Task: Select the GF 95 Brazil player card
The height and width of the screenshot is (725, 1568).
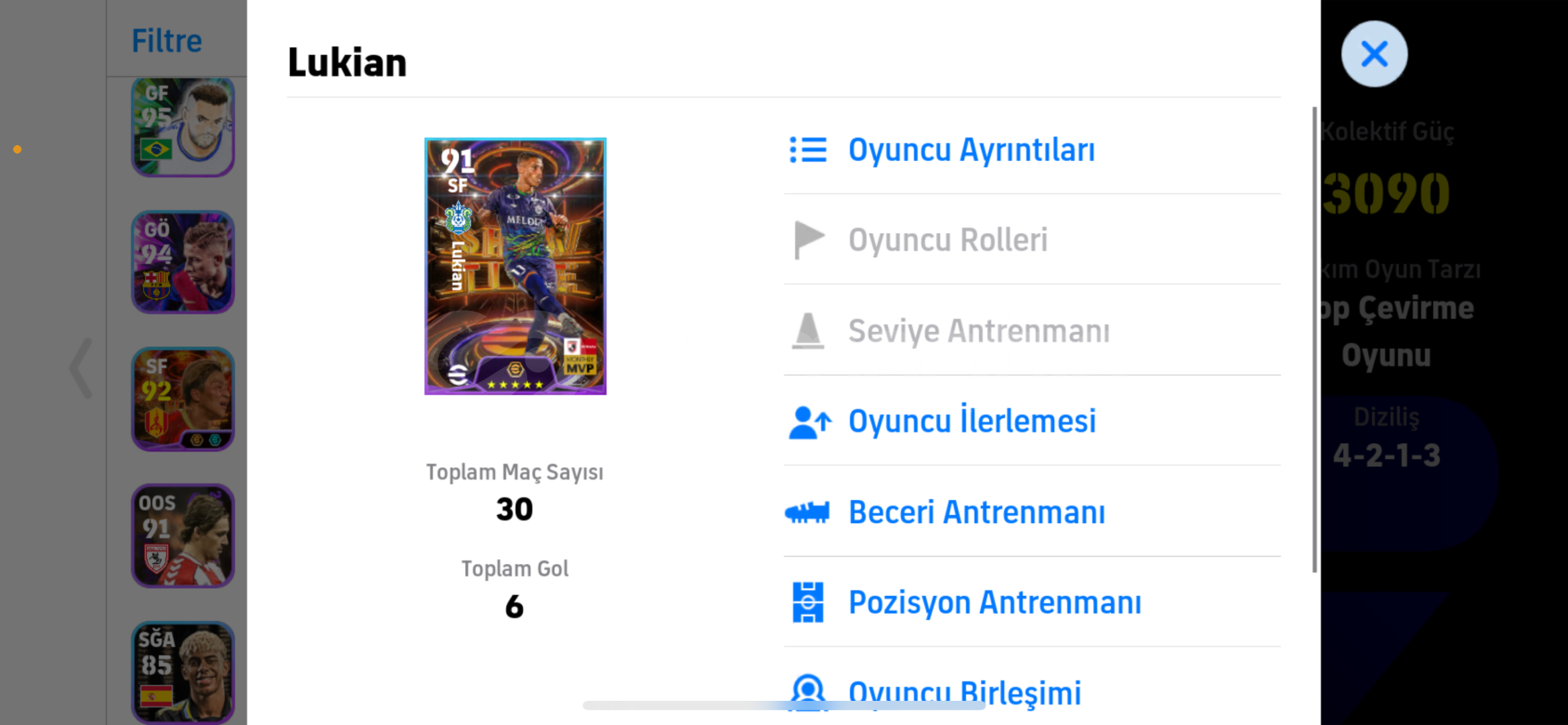Action: coord(182,127)
